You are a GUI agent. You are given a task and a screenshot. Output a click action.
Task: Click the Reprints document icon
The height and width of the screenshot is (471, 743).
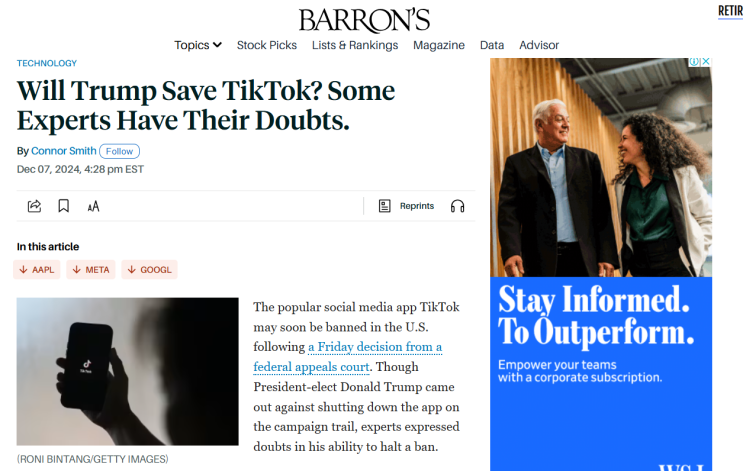coord(384,206)
